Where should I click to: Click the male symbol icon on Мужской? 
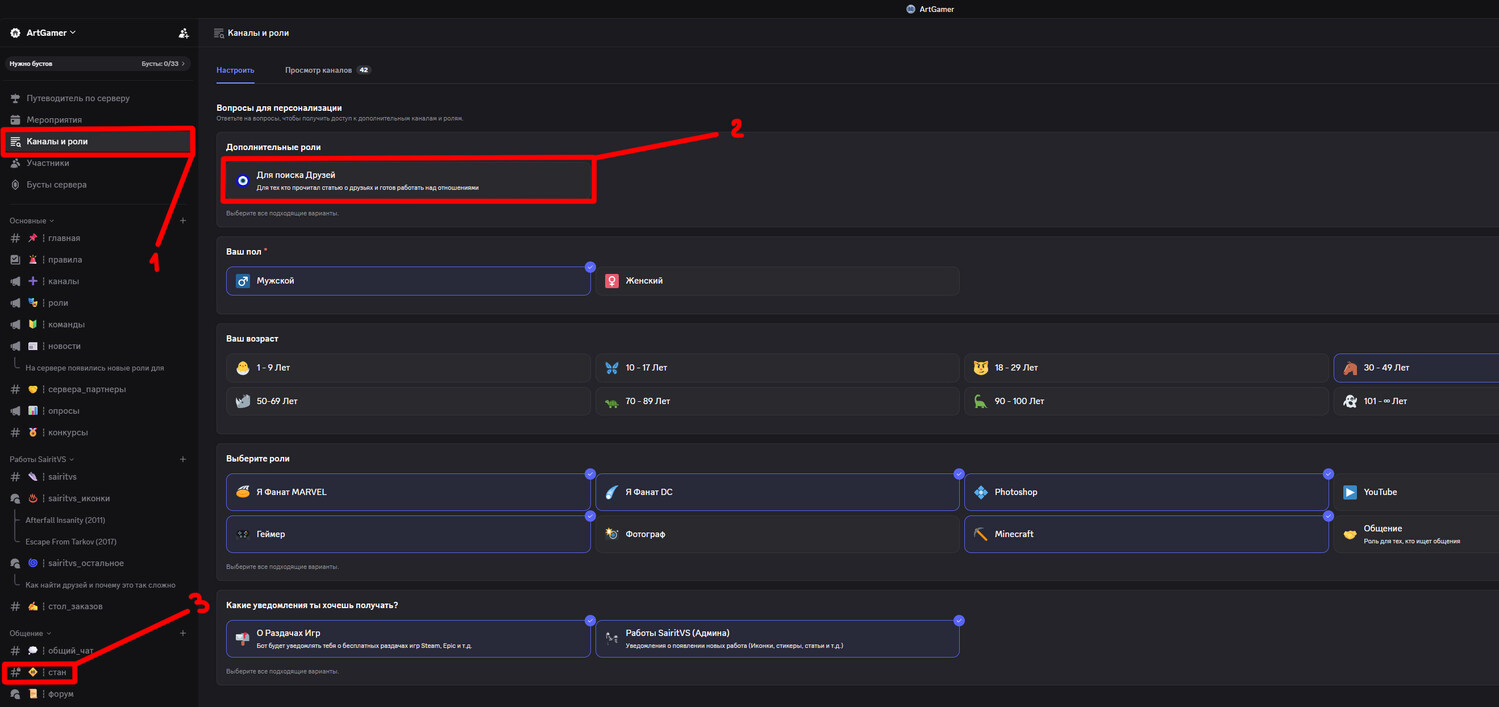(x=242, y=281)
